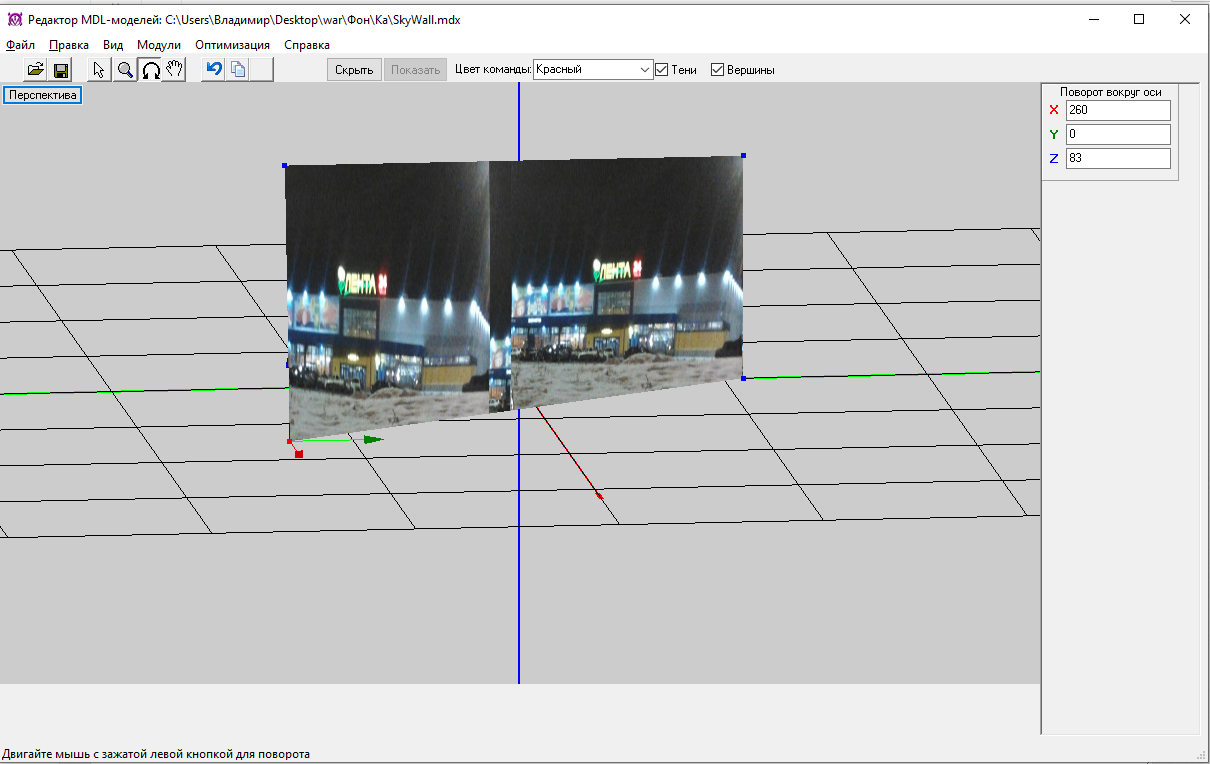Click the copy documents icon

(238, 70)
